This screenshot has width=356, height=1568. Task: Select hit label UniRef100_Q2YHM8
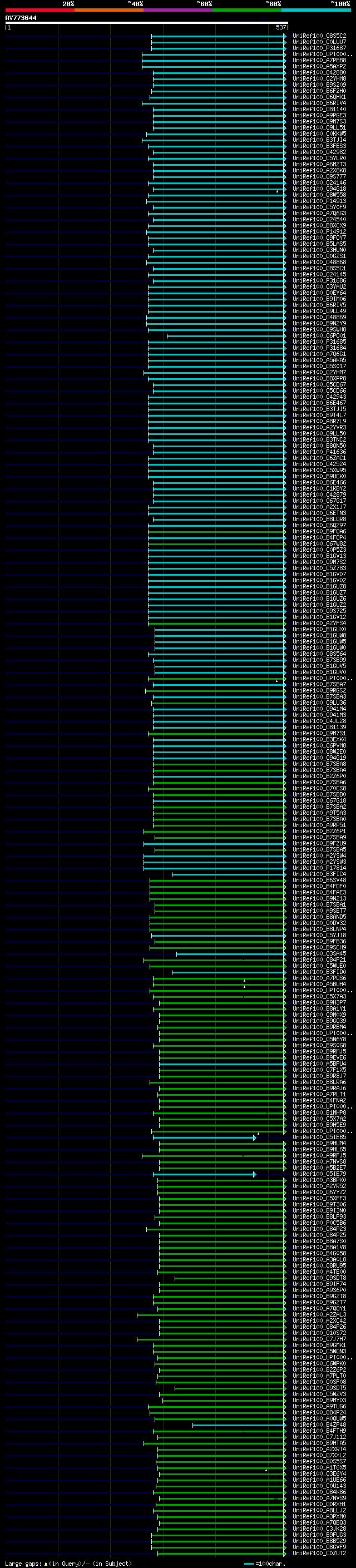[319, 78]
